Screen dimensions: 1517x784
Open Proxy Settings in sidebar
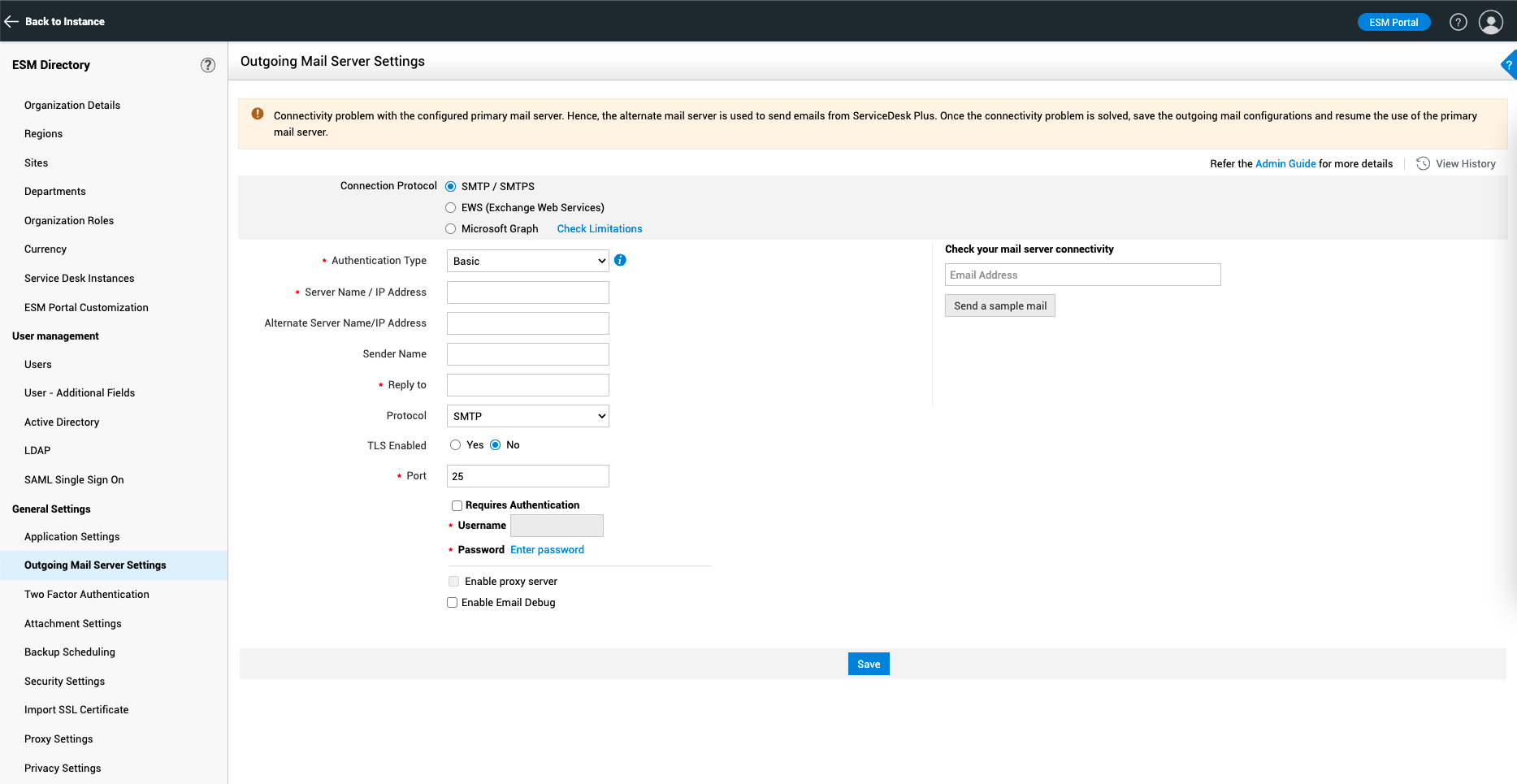pos(59,739)
